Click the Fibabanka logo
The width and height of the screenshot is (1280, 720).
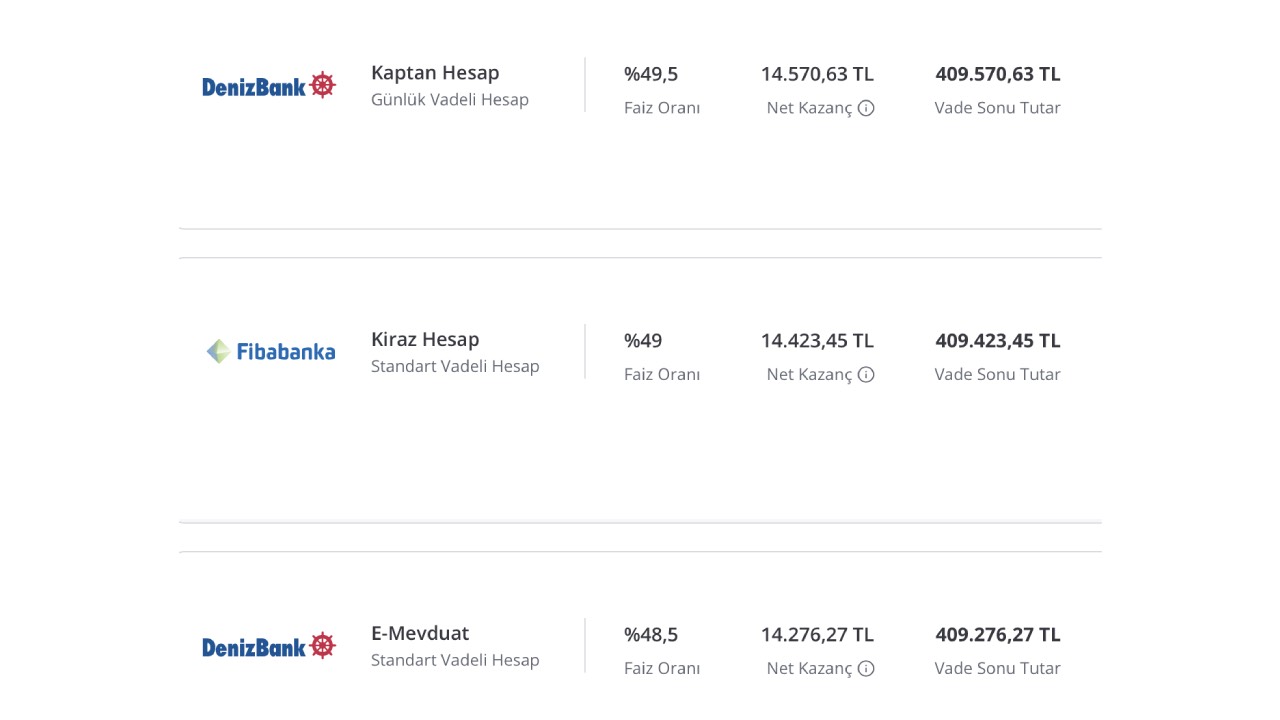[270, 352]
